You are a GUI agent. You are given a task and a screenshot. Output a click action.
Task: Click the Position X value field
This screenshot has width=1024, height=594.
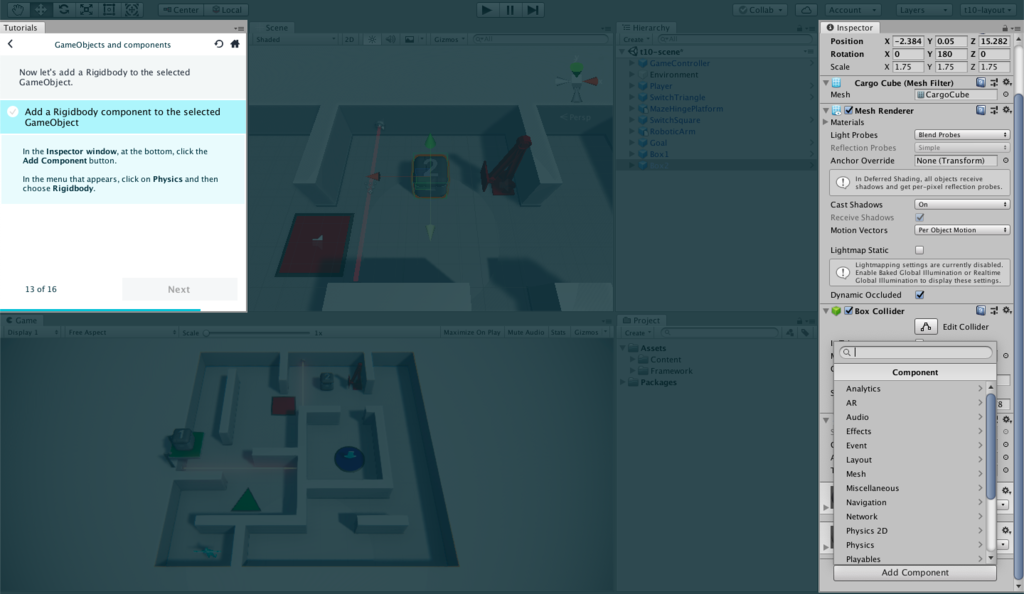point(908,41)
